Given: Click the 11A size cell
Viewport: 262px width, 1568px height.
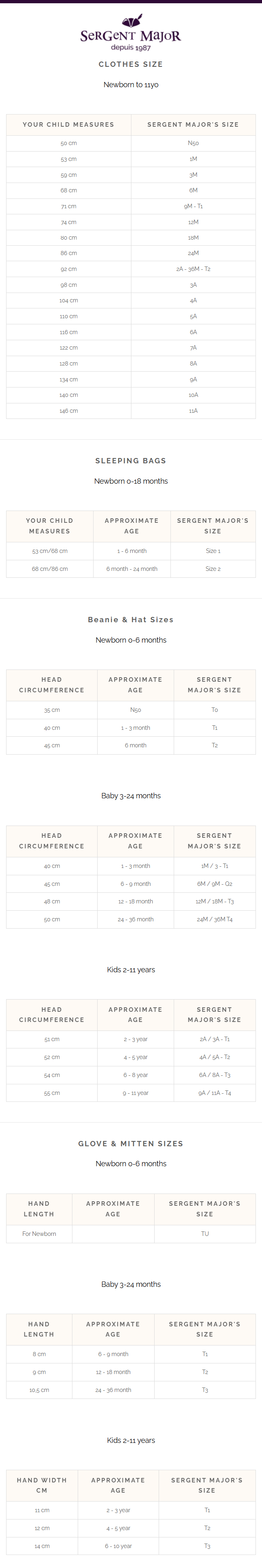Looking at the screenshot, I should 193,411.
